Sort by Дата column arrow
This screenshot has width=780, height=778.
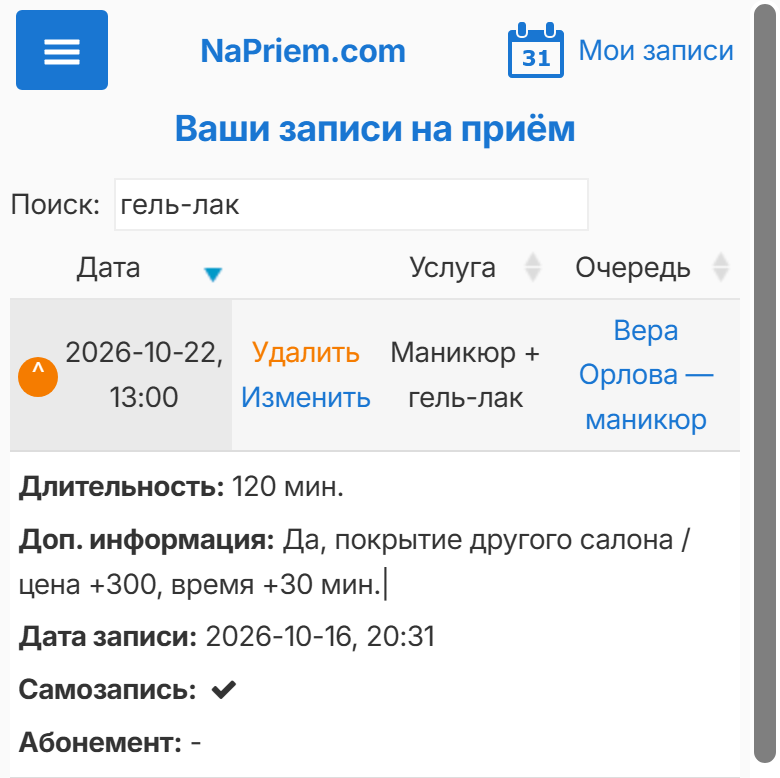tap(213, 274)
